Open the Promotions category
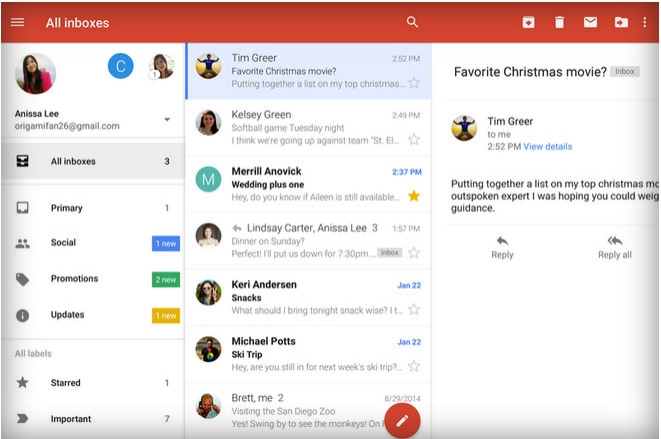 93,279
